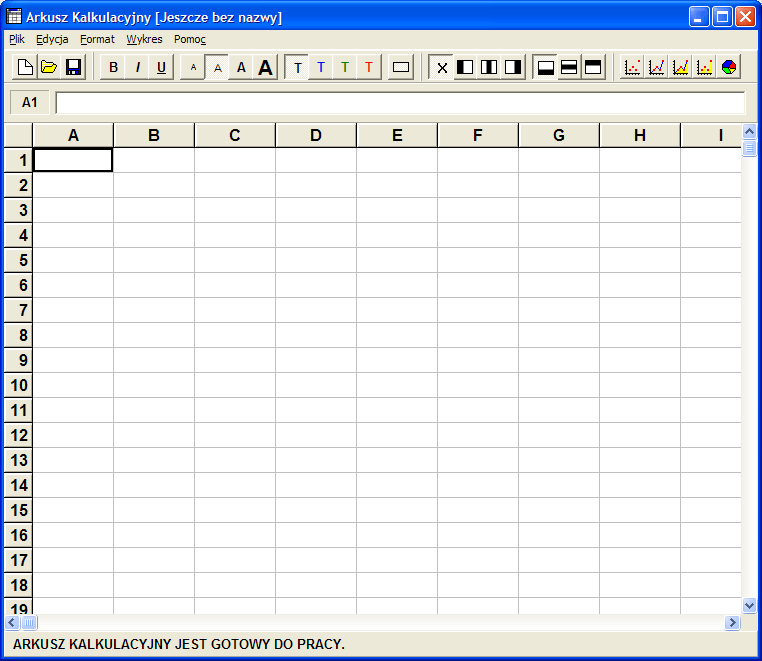Select the largest font size A

tap(265, 67)
